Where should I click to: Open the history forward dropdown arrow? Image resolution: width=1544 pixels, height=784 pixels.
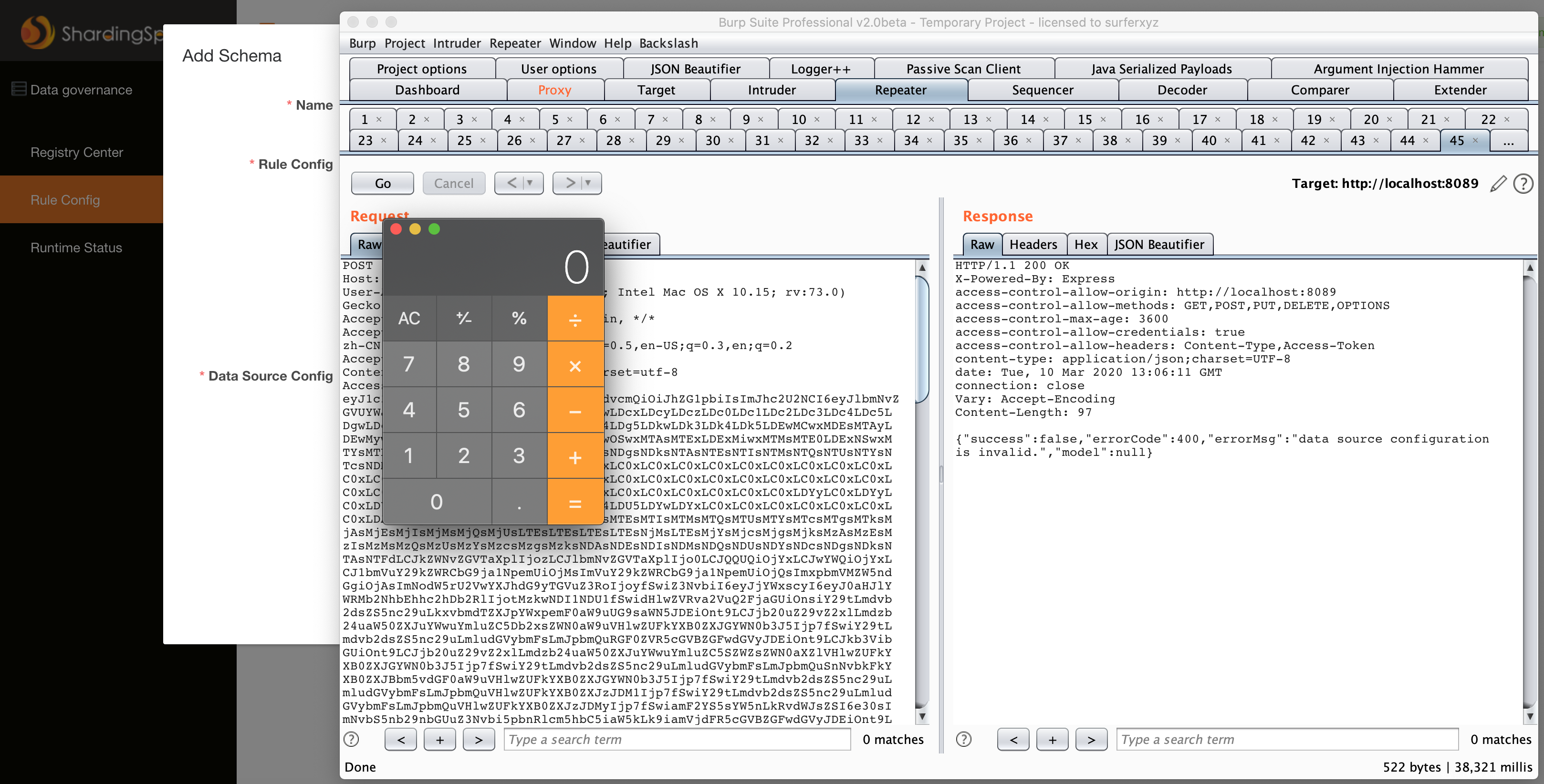point(588,183)
